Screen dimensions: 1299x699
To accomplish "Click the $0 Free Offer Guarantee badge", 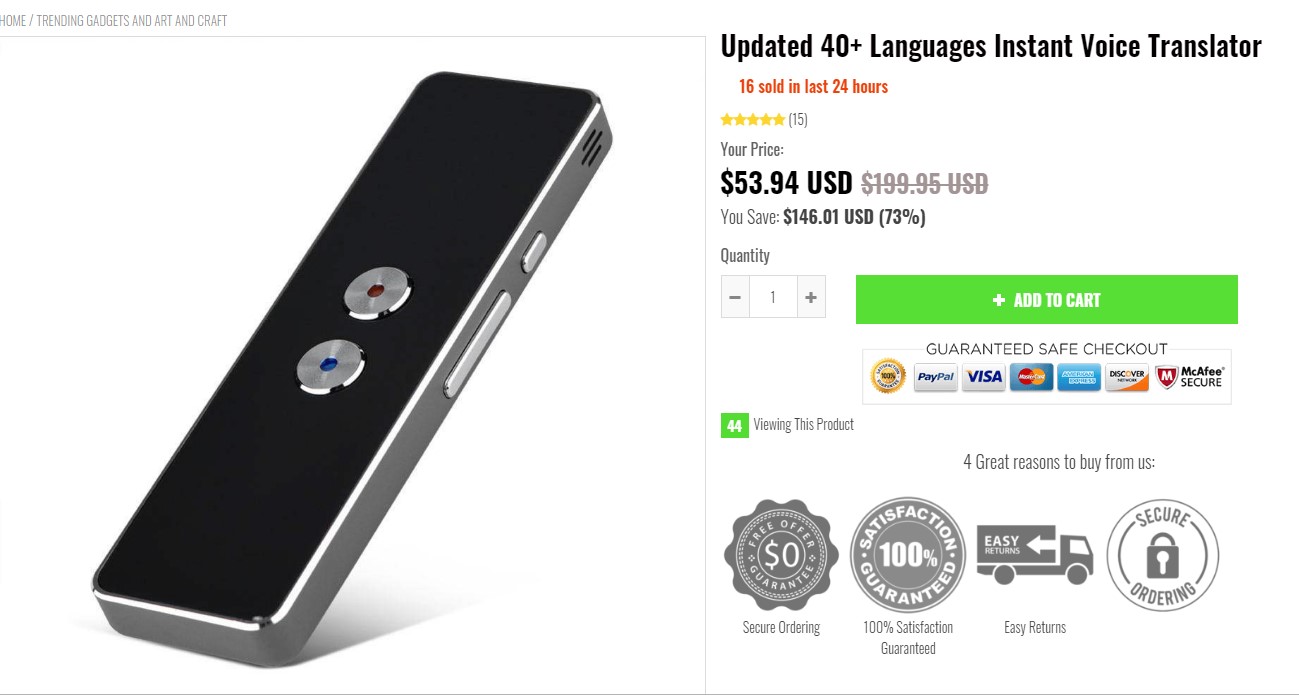I will pos(780,555).
